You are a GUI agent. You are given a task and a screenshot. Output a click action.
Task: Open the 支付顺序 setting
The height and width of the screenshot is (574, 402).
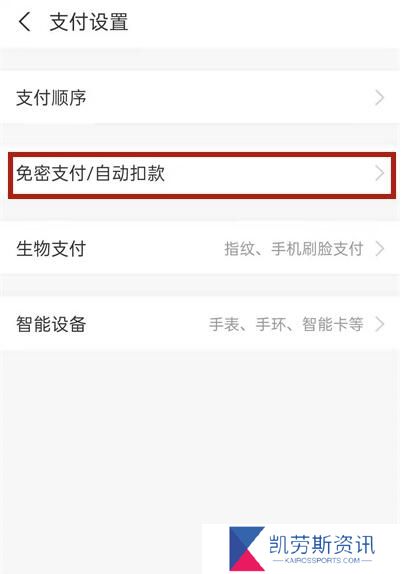point(201,97)
